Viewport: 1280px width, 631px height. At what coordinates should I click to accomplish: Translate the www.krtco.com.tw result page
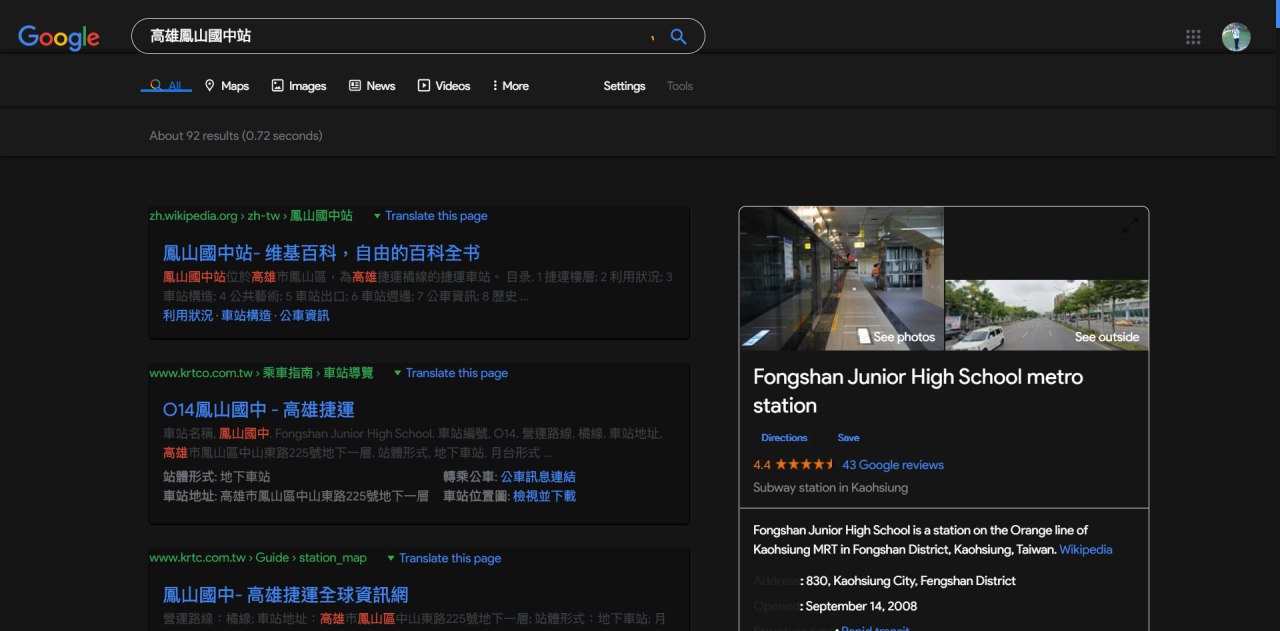[457, 373]
